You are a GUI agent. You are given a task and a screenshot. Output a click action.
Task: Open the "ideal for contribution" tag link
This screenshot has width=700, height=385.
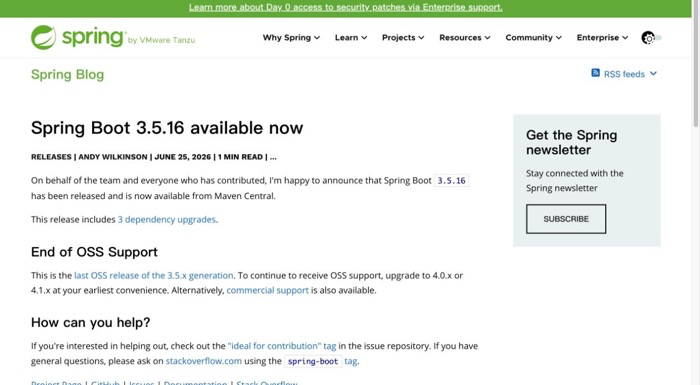tap(282, 346)
